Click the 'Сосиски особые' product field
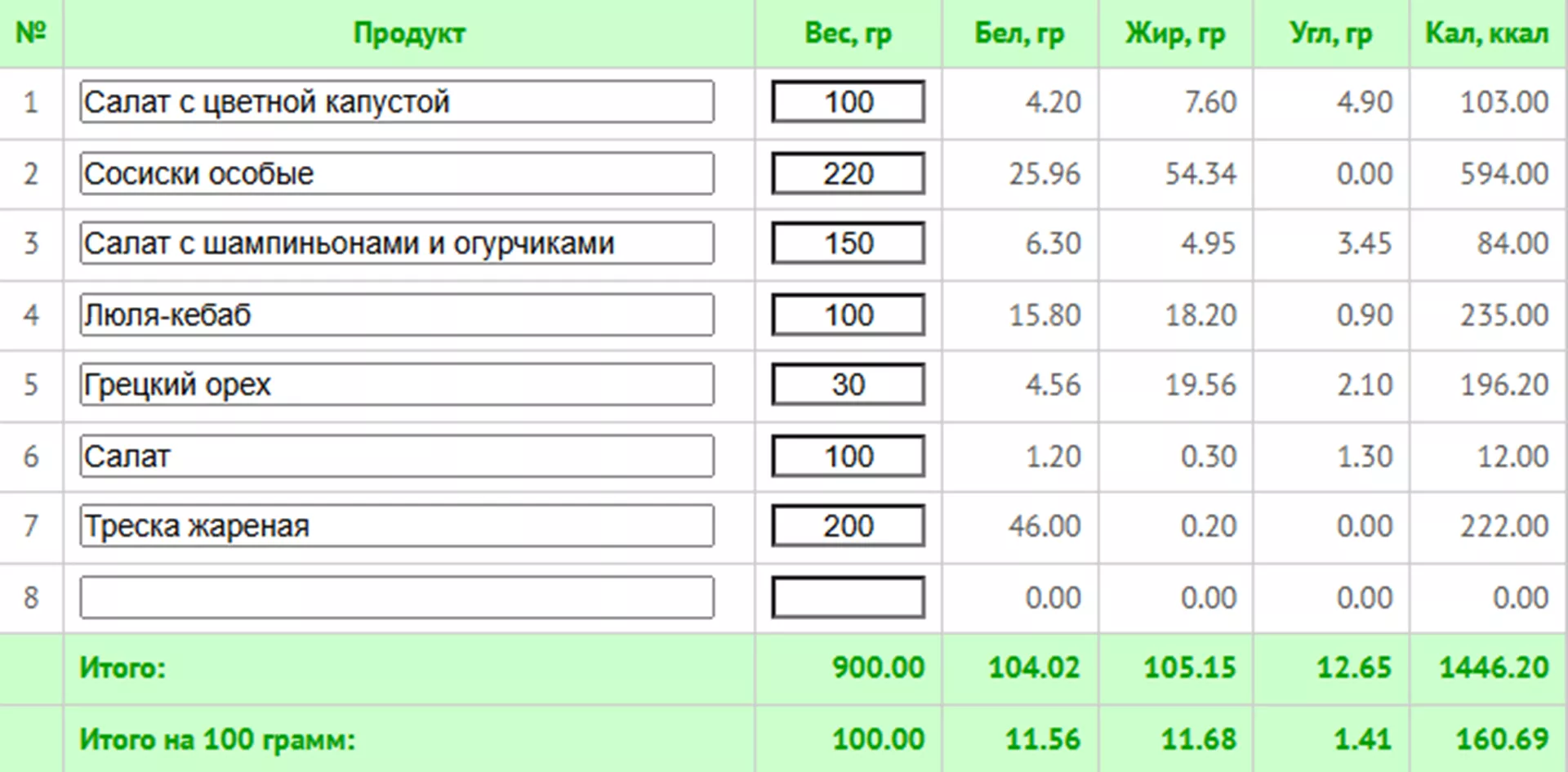Image resolution: width=1568 pixels, height=772 pixels. pyautogui.click(x=397, y=173)
